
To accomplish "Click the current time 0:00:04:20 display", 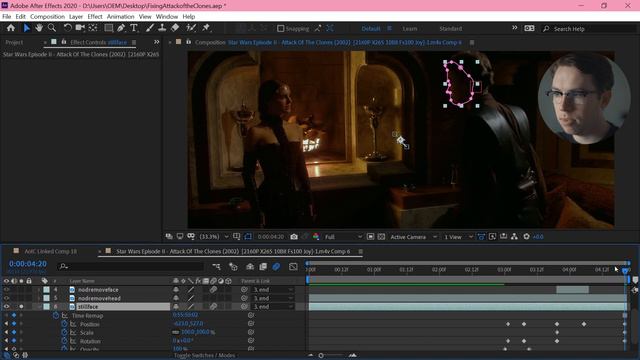I will pyautogui.click(x=28, y=264).
